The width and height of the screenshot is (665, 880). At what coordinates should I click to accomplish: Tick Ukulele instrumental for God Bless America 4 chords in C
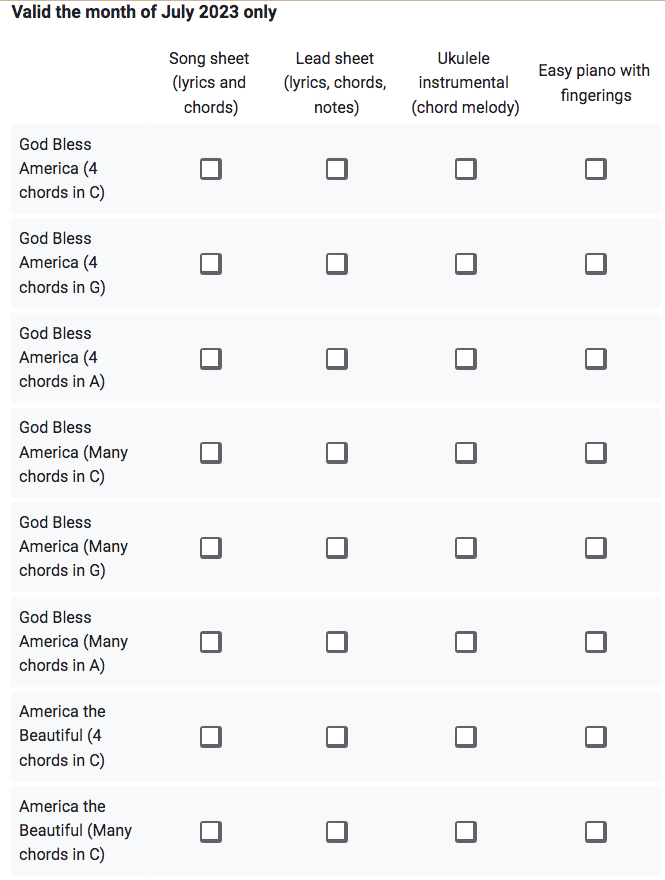[x=465, y=169]
